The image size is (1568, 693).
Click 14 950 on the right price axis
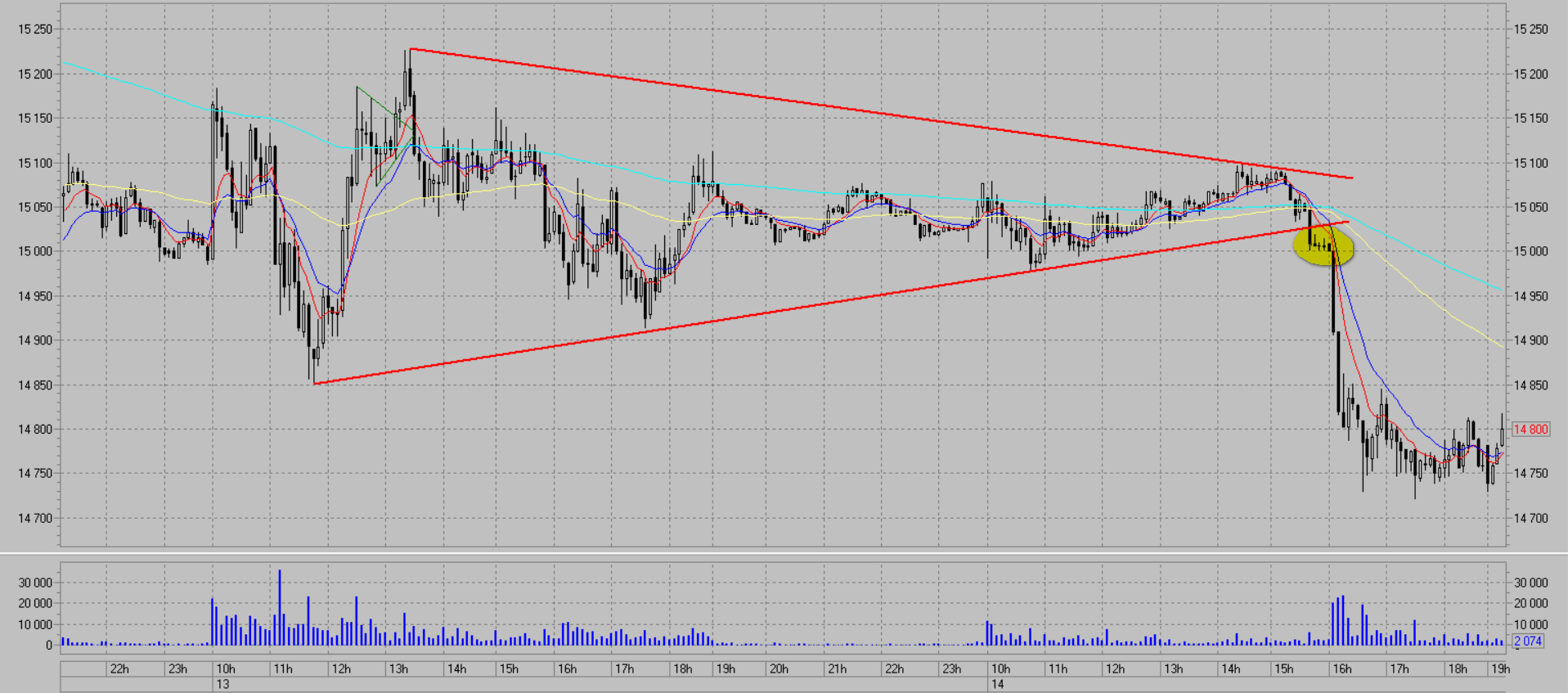tap(1530, 296)
